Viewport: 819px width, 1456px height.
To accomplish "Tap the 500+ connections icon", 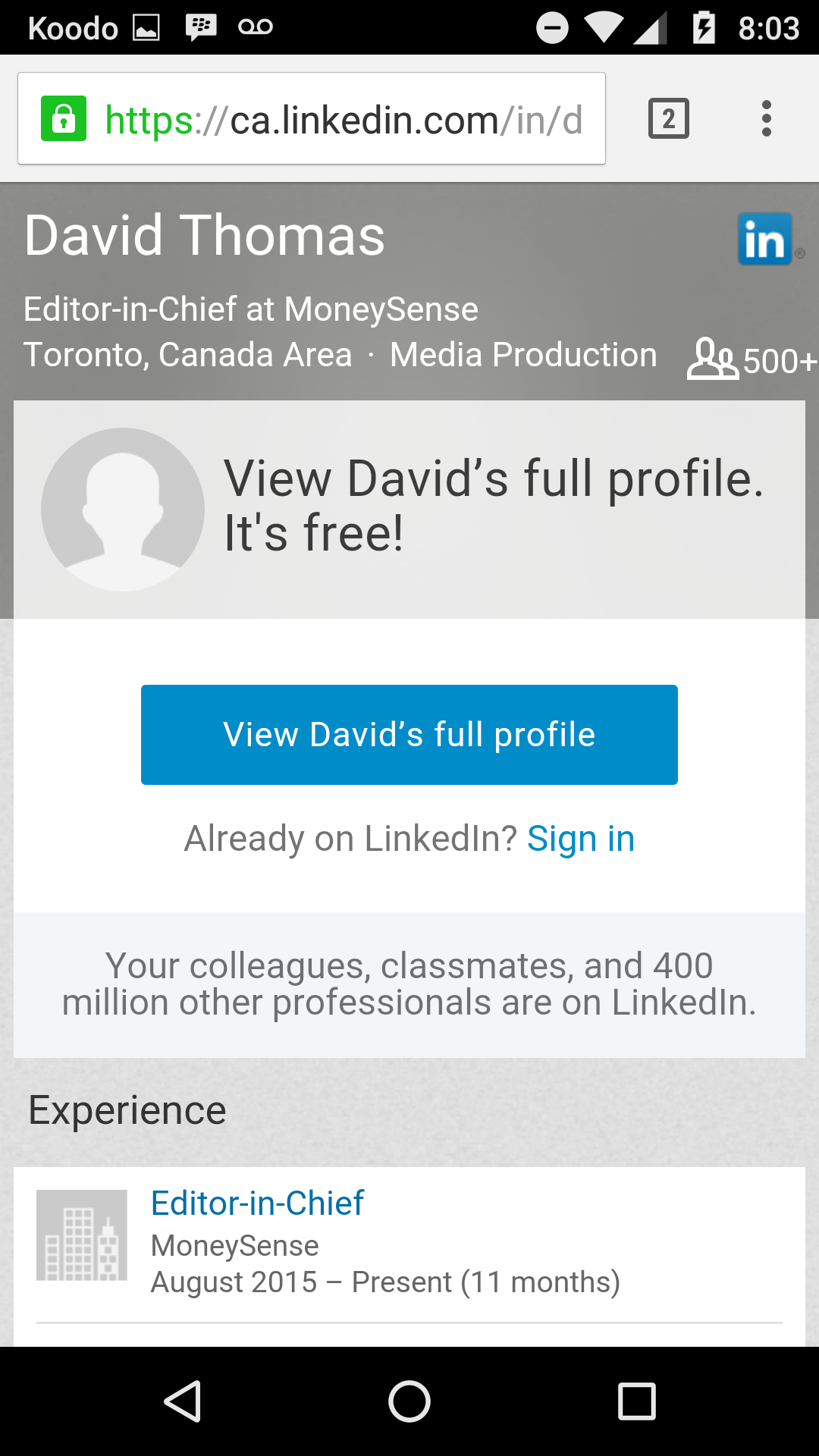I will pos(712,359).
